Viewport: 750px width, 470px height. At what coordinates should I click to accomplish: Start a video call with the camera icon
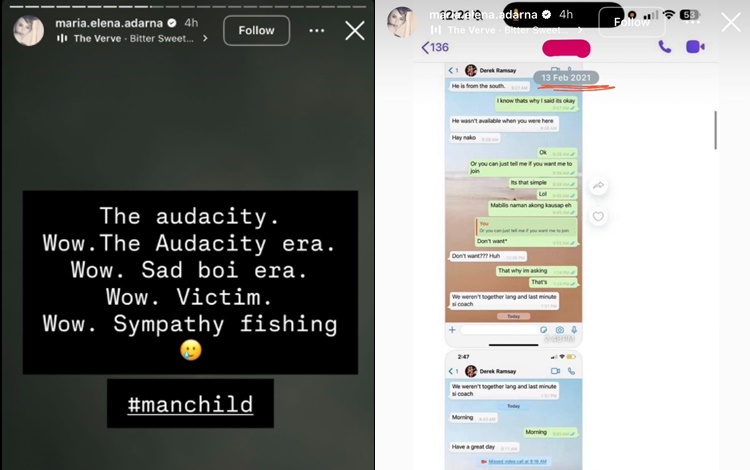(695, 47)
